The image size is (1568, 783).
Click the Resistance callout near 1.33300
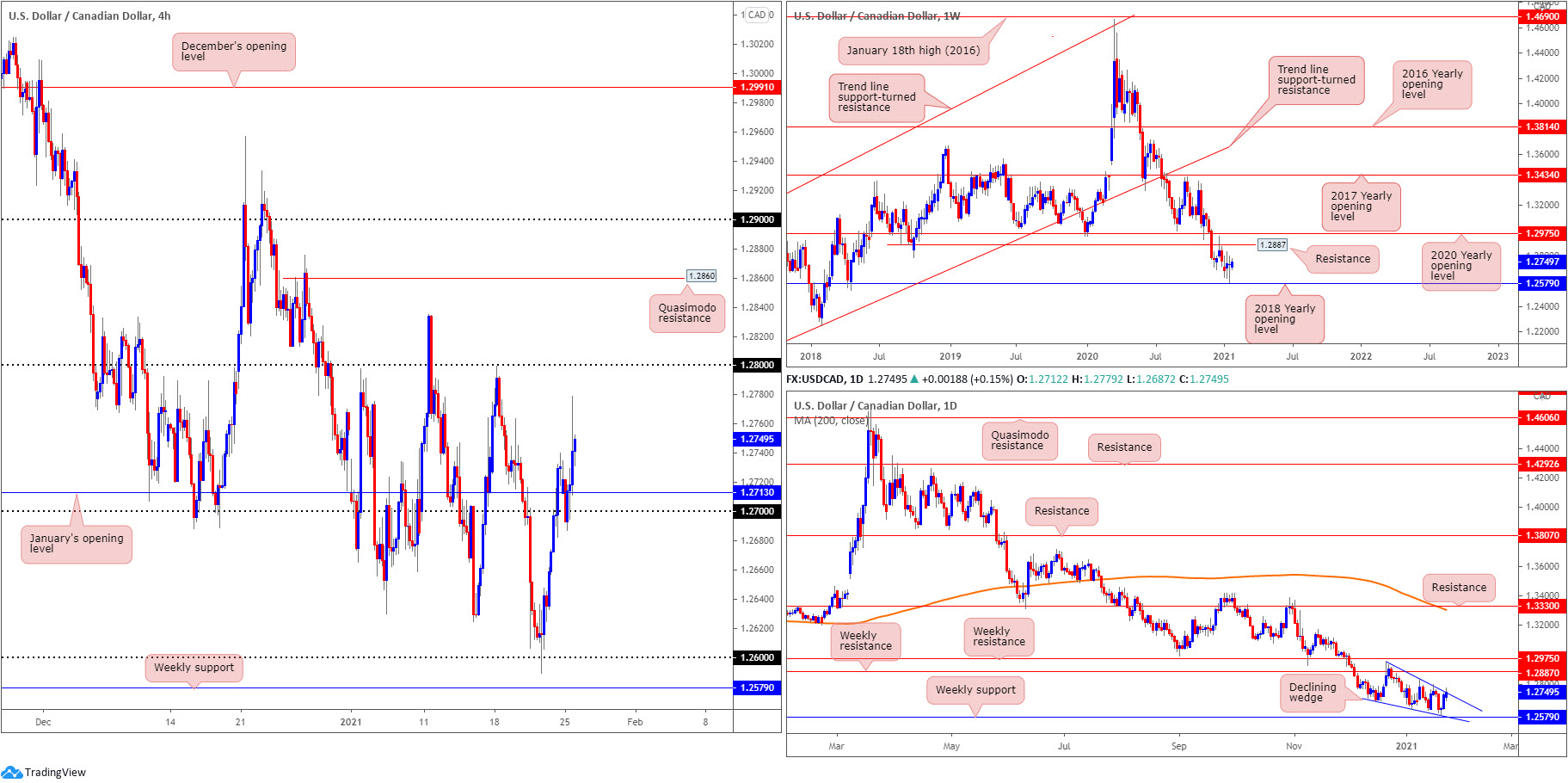(x=1459, y=588)
